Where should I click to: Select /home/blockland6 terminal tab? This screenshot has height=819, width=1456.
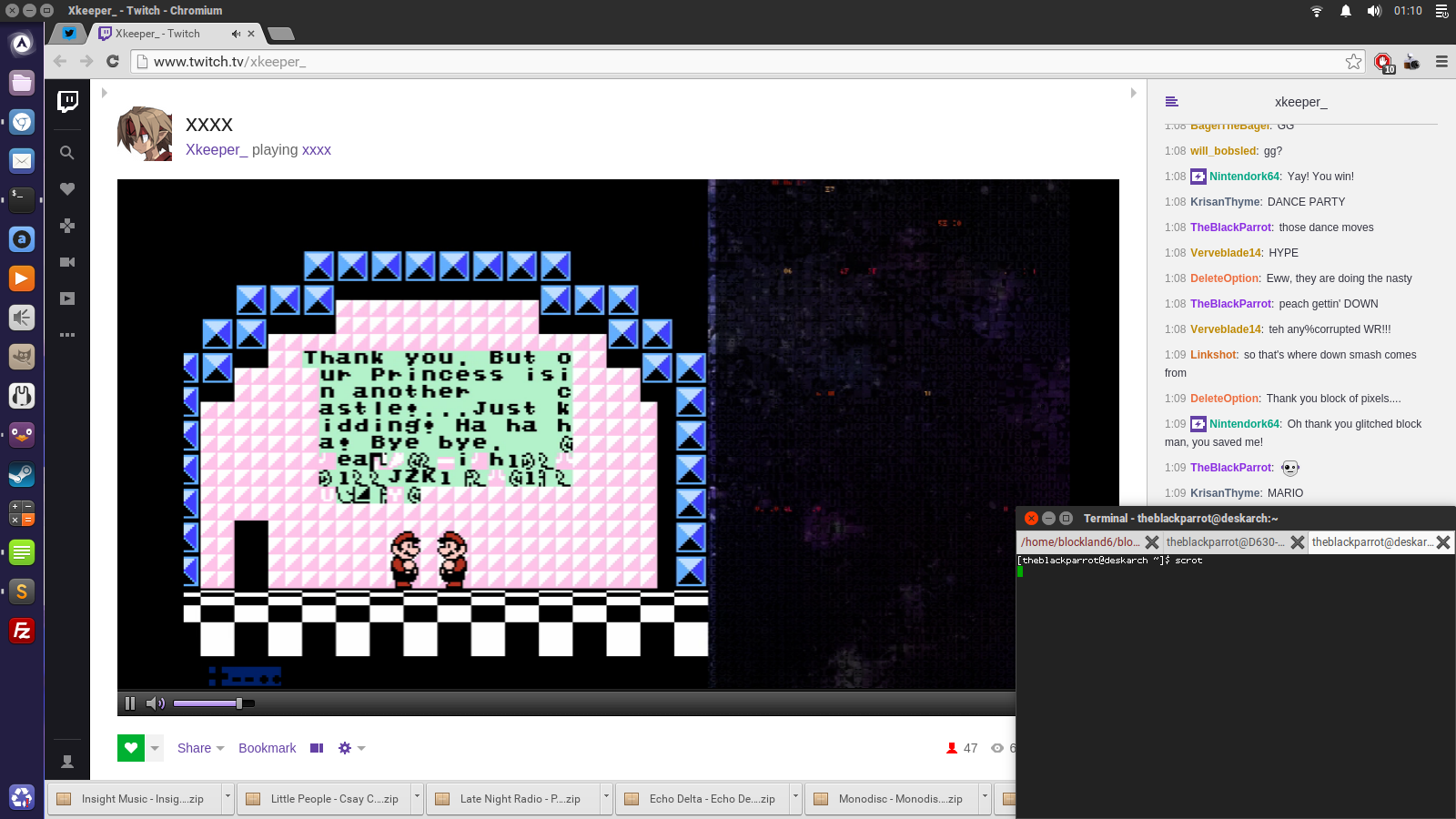1080,541
